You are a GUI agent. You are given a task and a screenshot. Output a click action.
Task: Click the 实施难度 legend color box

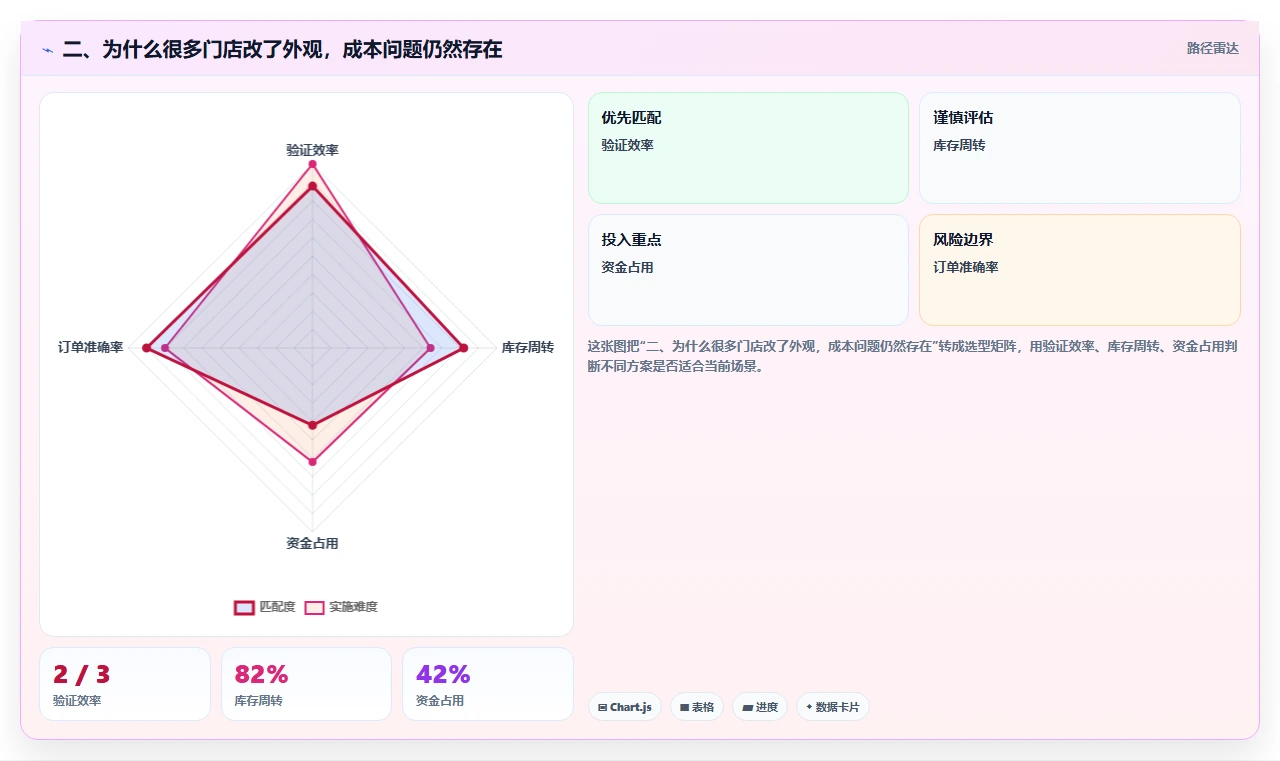(314, 607)
